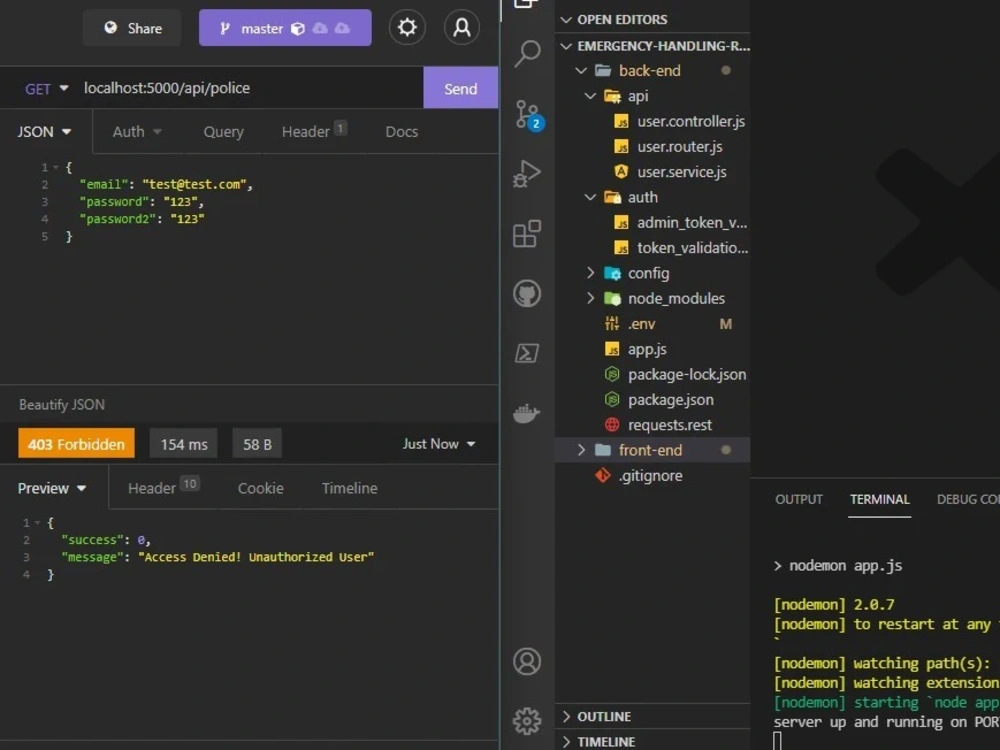
Task: Collapse the EMERGENCY-HANDLING project root
Action: tap(566, 46)
